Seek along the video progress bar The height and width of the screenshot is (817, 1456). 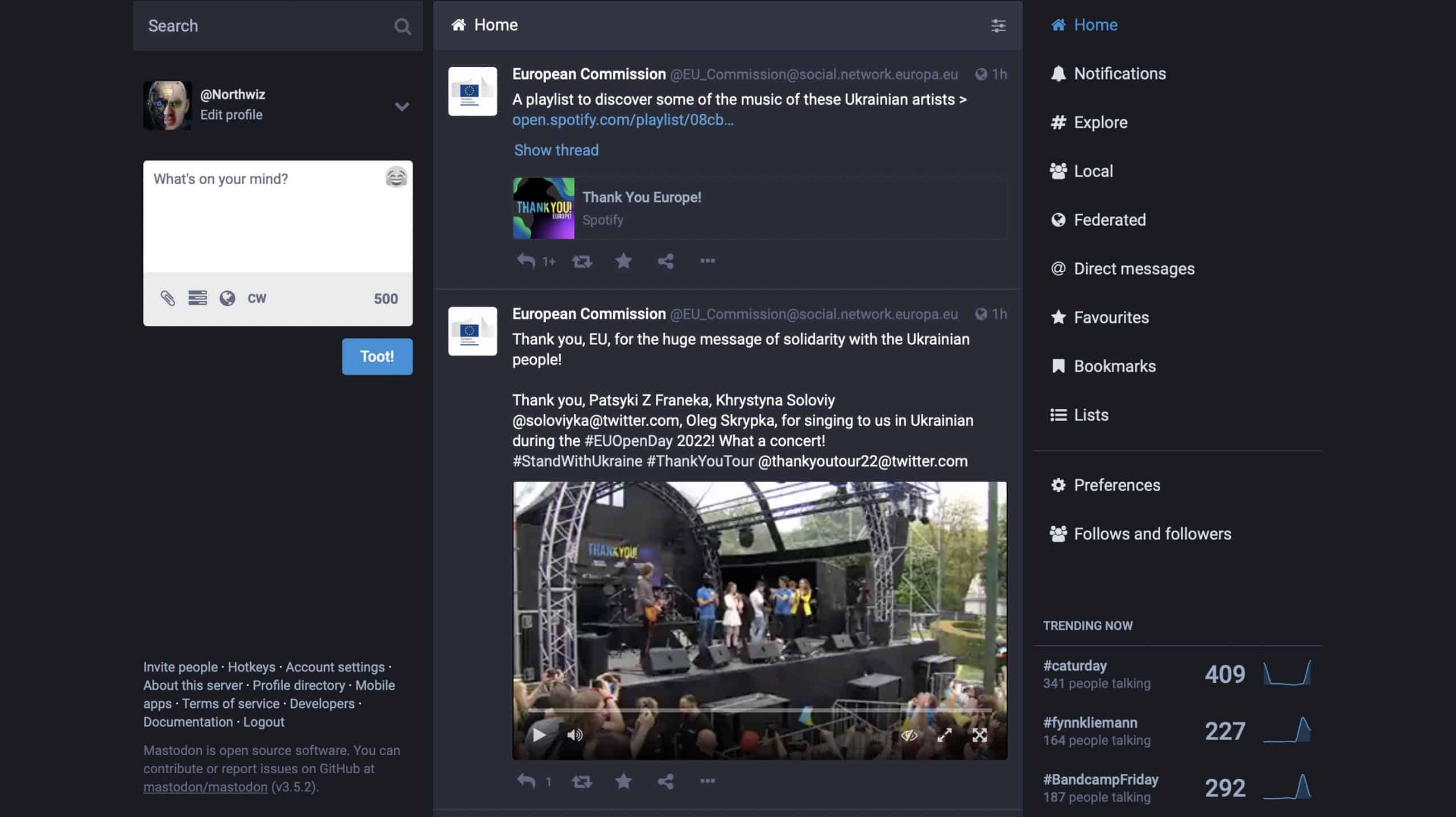point(759,710)
